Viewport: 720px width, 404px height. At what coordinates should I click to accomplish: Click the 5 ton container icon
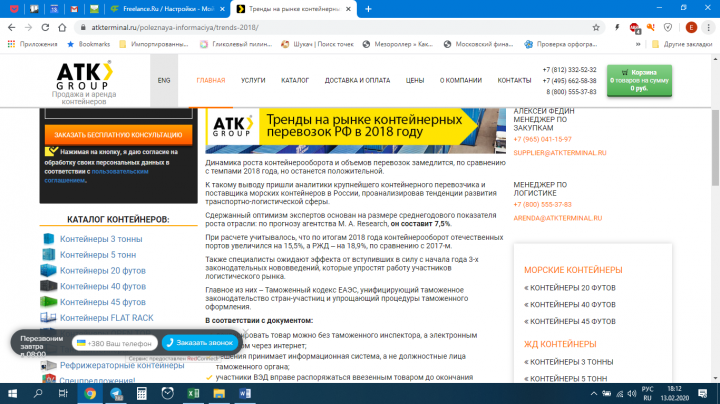tap(48, 254)
